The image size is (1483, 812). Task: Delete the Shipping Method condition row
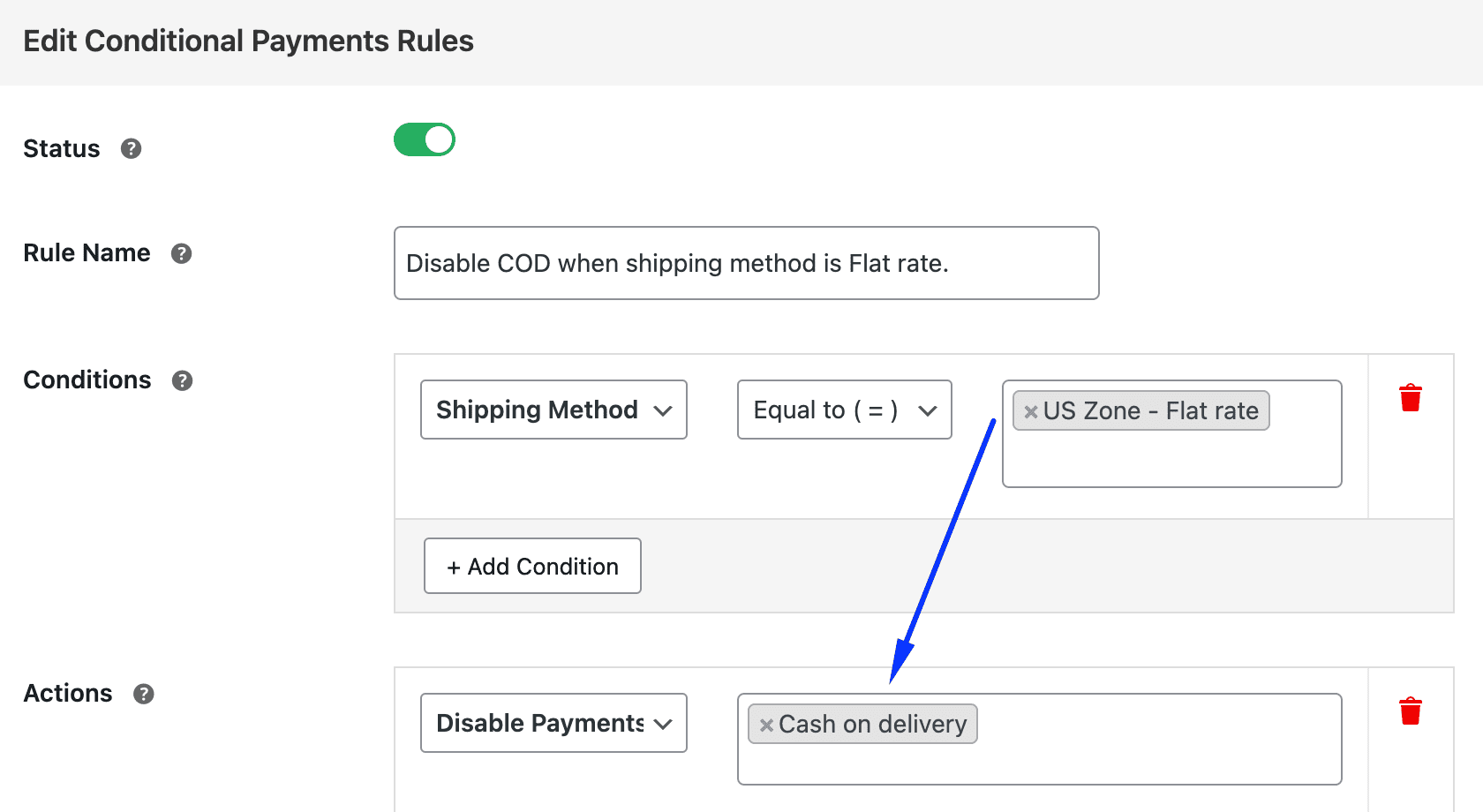[x=1411, y=397]
